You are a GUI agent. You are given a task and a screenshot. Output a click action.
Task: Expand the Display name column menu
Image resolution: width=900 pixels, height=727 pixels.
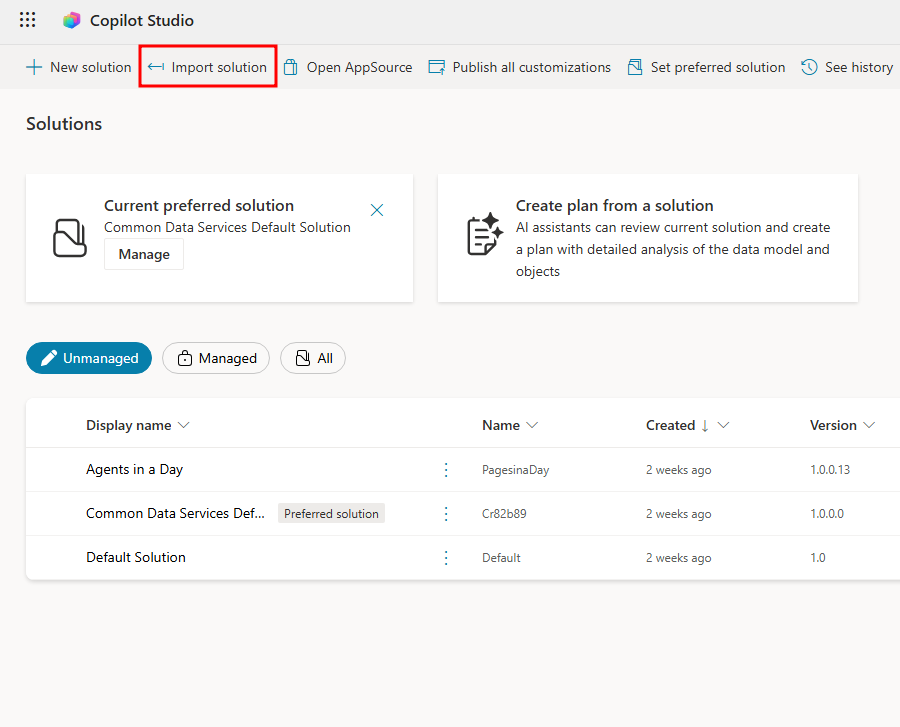pyautogui.click(x=183, y=425)
